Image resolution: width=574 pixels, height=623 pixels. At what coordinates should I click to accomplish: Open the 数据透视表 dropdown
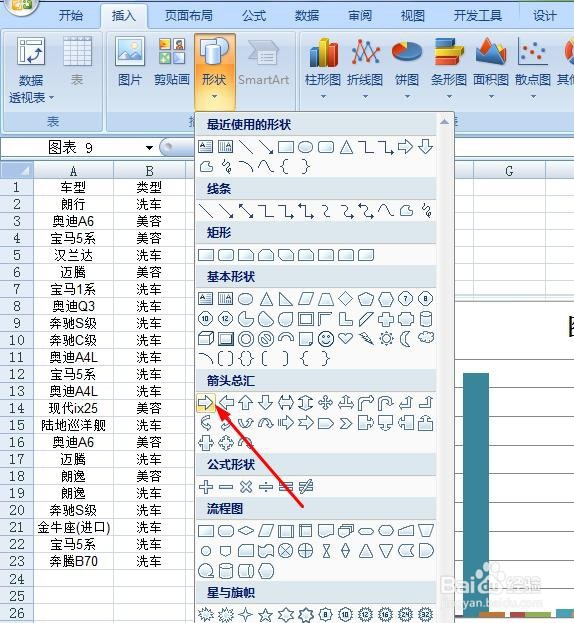click(x=31, y=71)
